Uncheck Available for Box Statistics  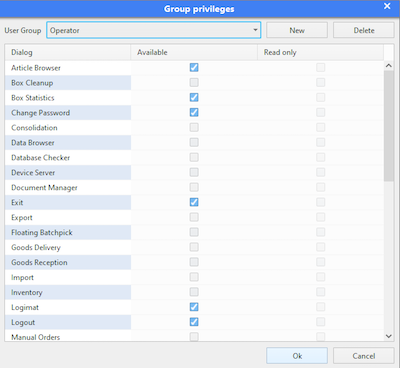(x=194, y=97)
